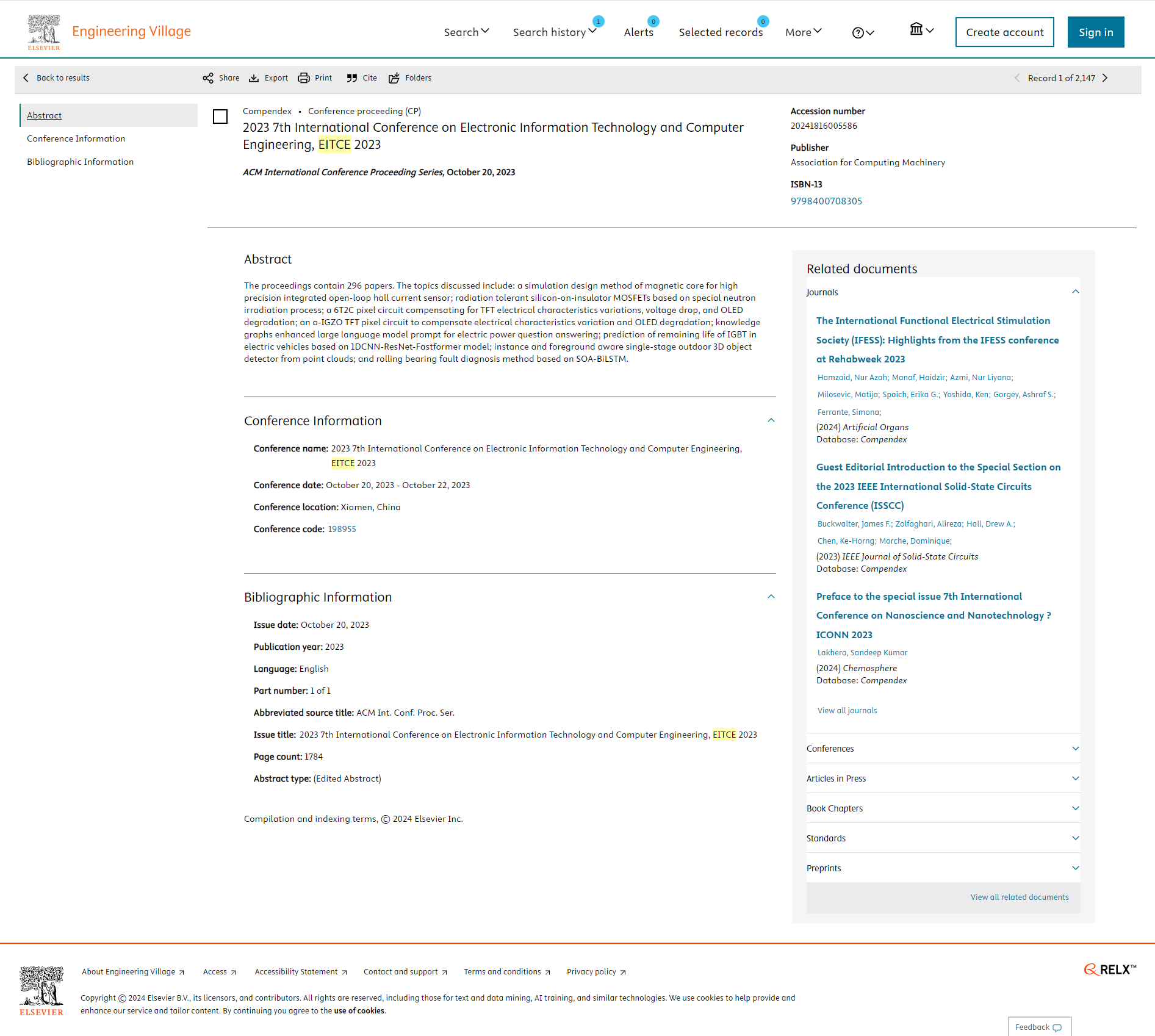
Task: Expand the Standards related section
Action: click(943, 838)
